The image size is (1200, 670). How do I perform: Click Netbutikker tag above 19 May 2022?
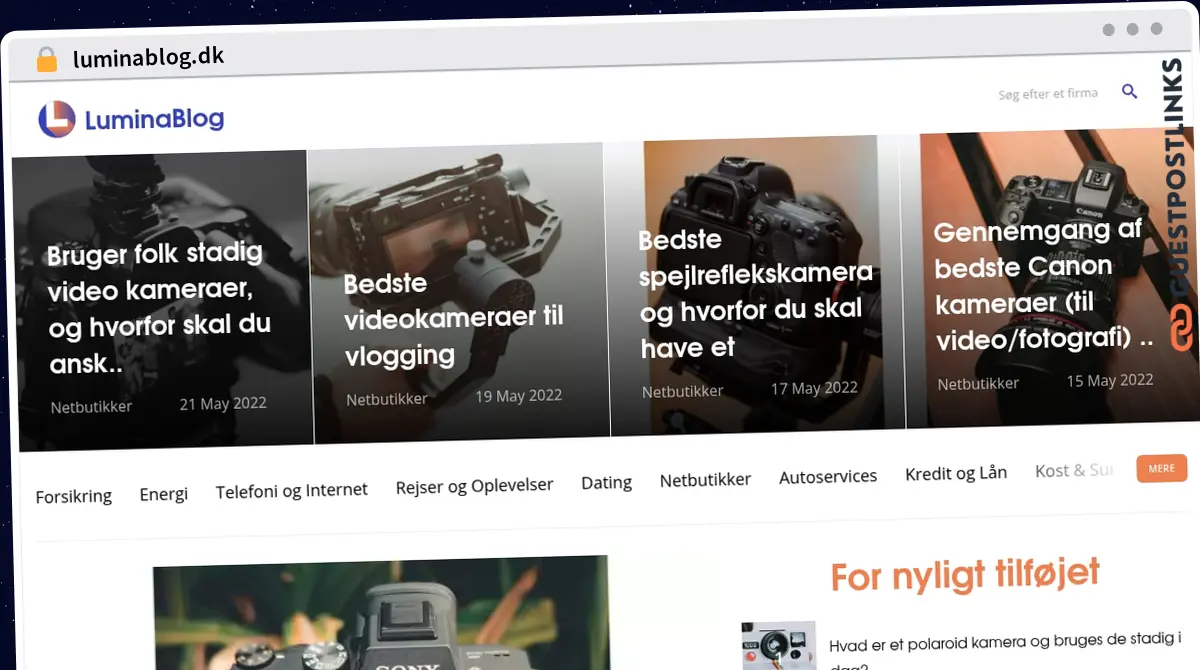point(387,399)
